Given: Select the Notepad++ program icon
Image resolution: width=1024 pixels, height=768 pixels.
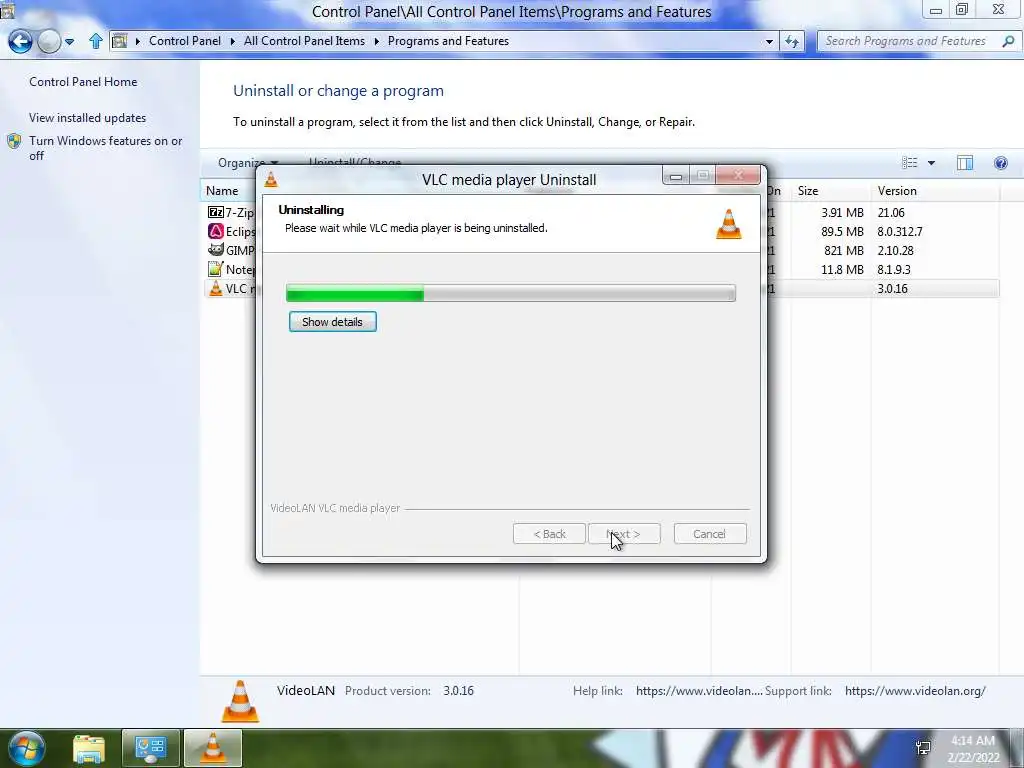Looking at the screenshot, I should click(216, 269).
